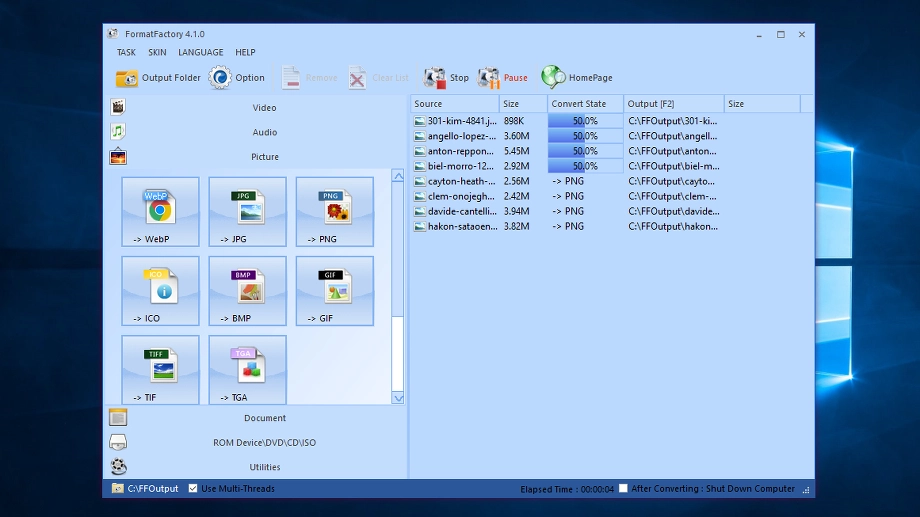Select the TGA conversion icon
This screenshot has width=920, height=517.
tap(247, 369)
